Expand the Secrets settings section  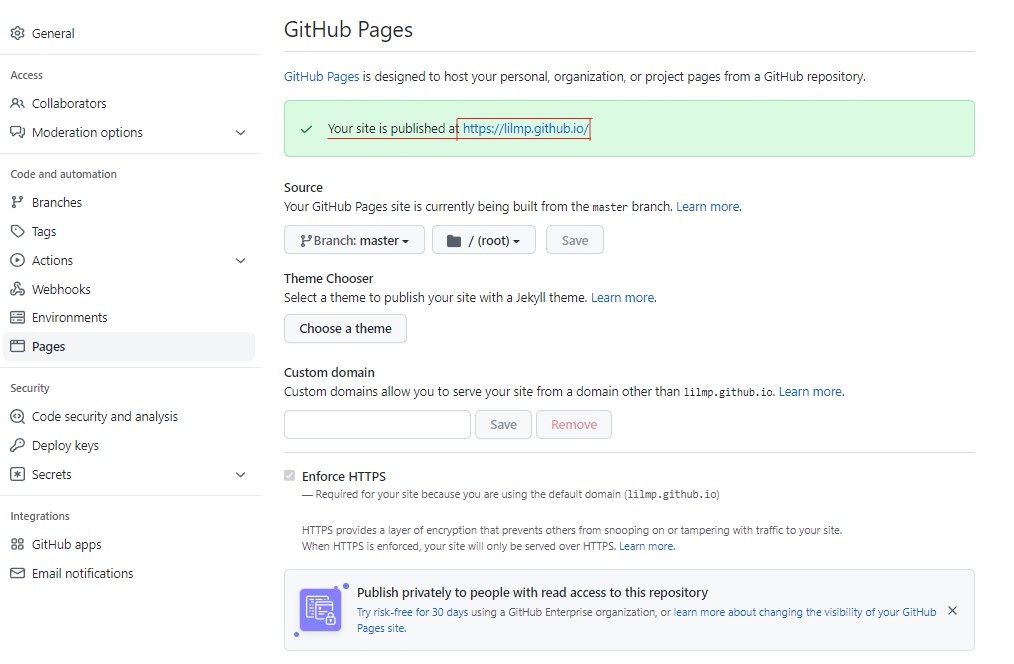click(x=240, y=474)
